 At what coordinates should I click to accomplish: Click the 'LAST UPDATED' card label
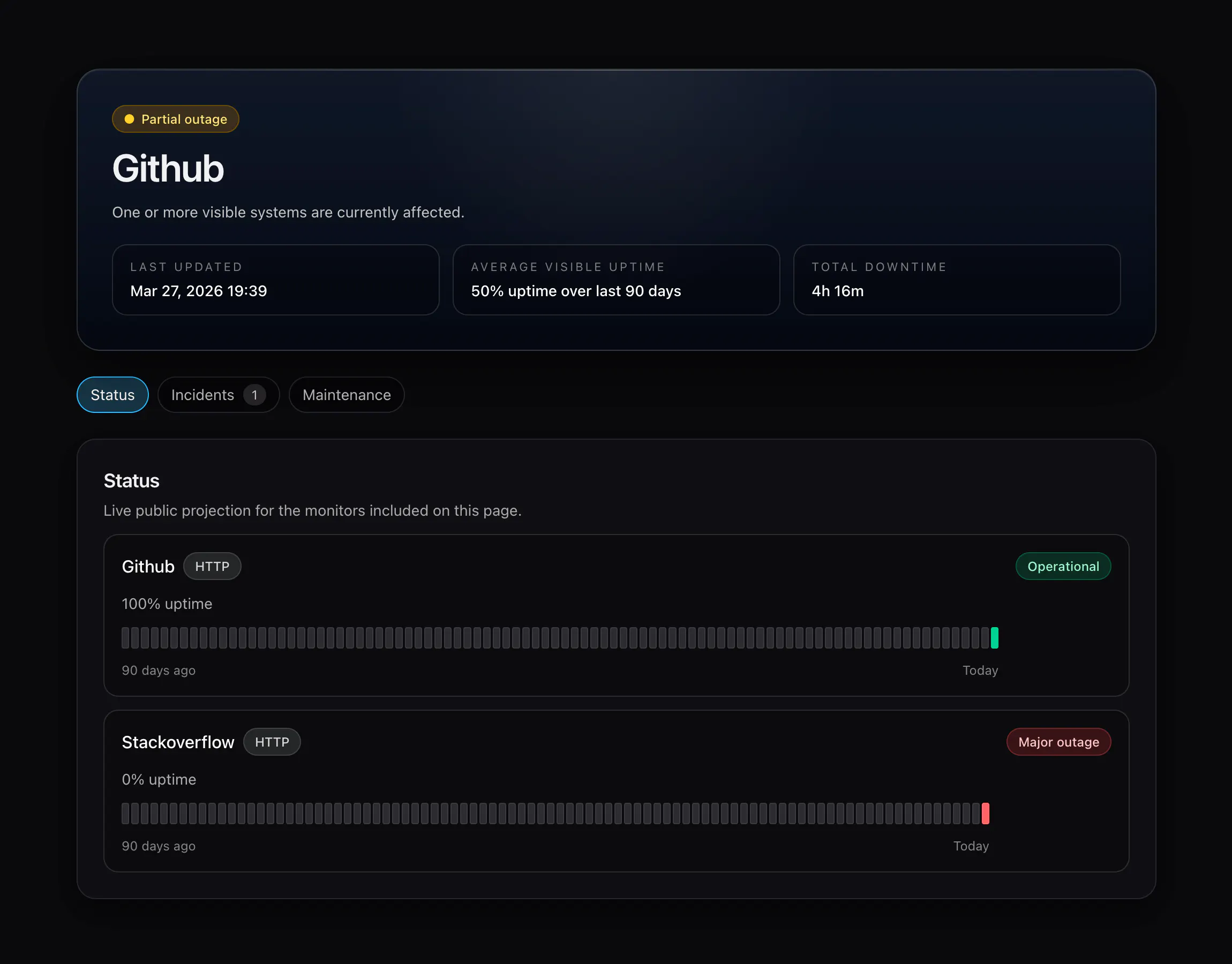pos(186,267)
